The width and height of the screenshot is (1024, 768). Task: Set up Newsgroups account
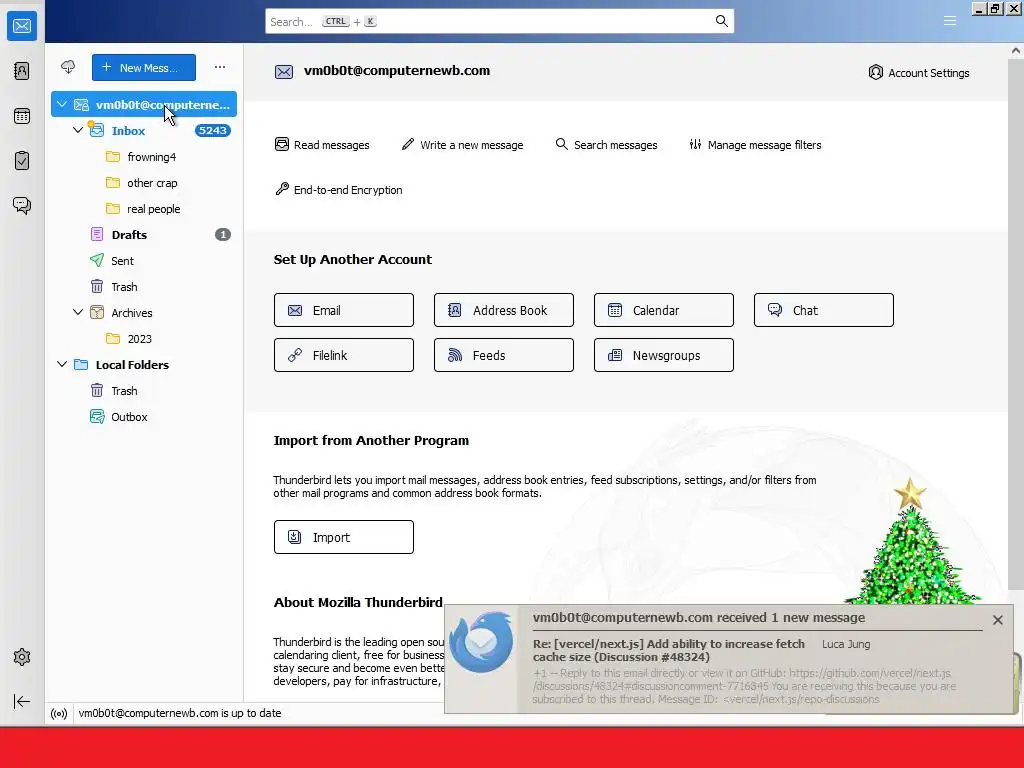point(664,355)
